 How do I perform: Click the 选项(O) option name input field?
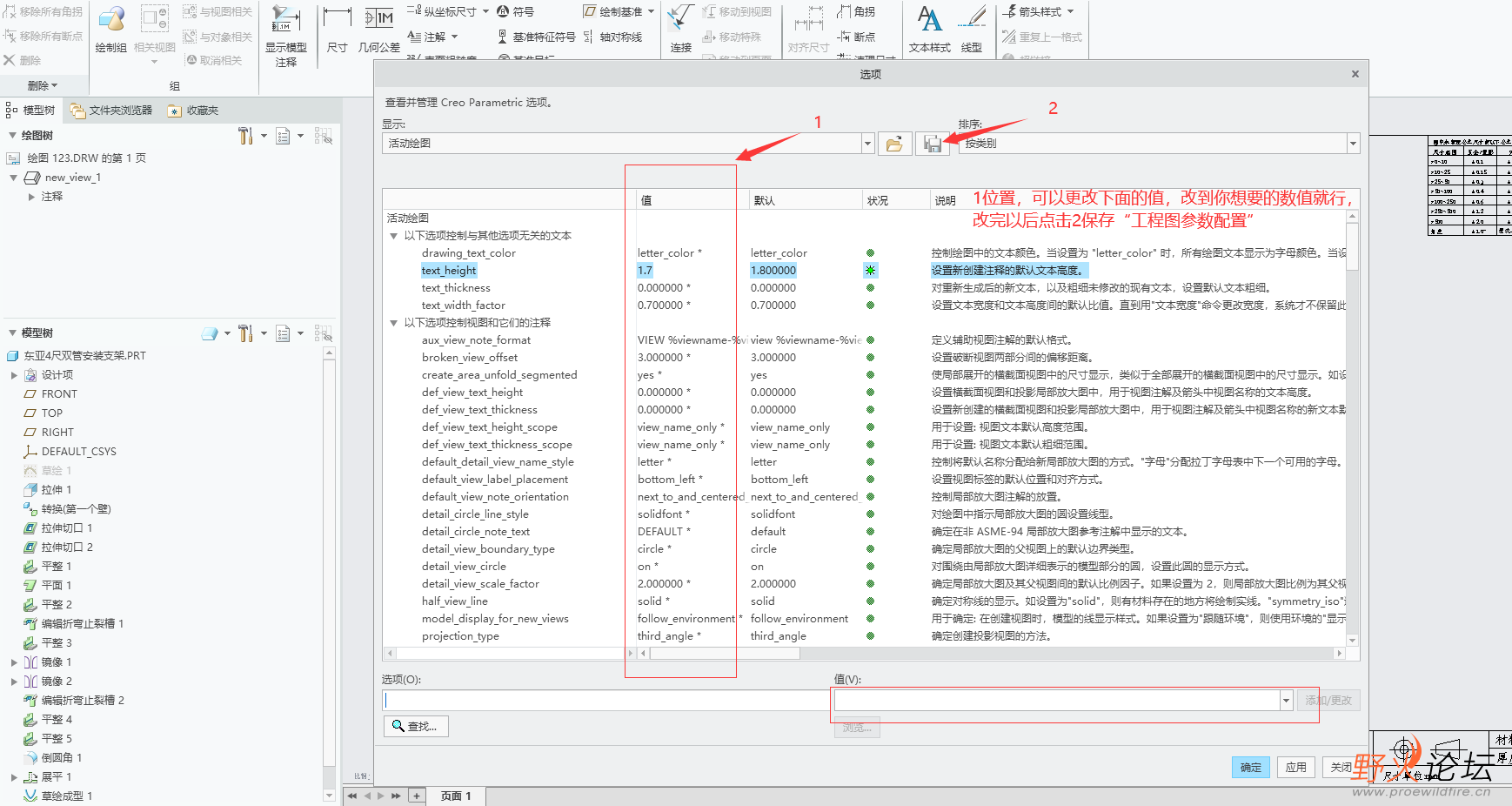pyautogui.click(x=606, y=701)
